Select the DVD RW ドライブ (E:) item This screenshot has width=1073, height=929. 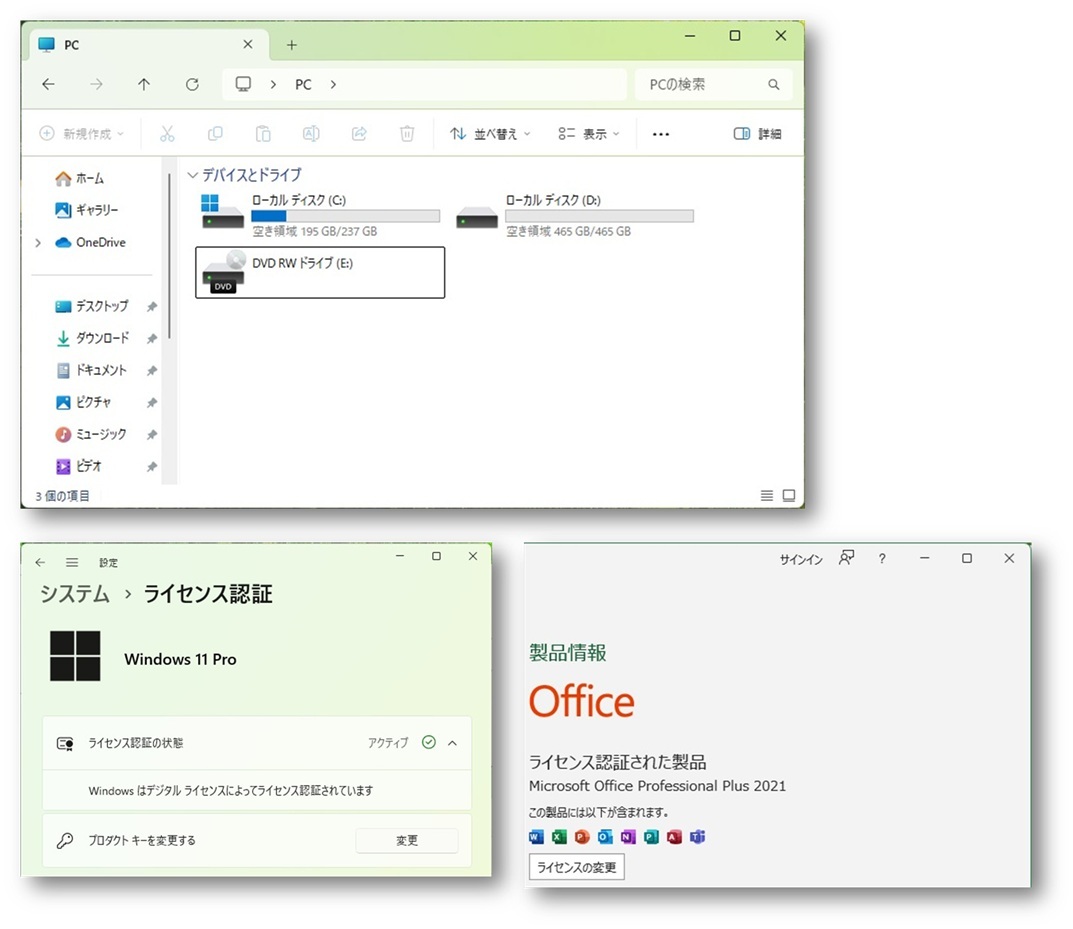click(320, 272)
